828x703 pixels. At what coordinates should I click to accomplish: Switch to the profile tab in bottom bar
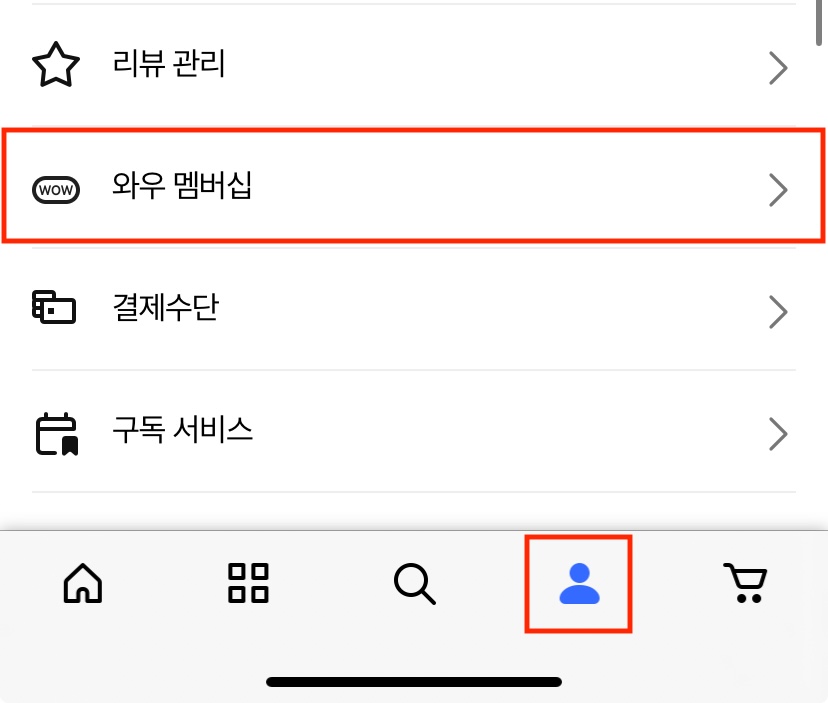tap(579, 584)
